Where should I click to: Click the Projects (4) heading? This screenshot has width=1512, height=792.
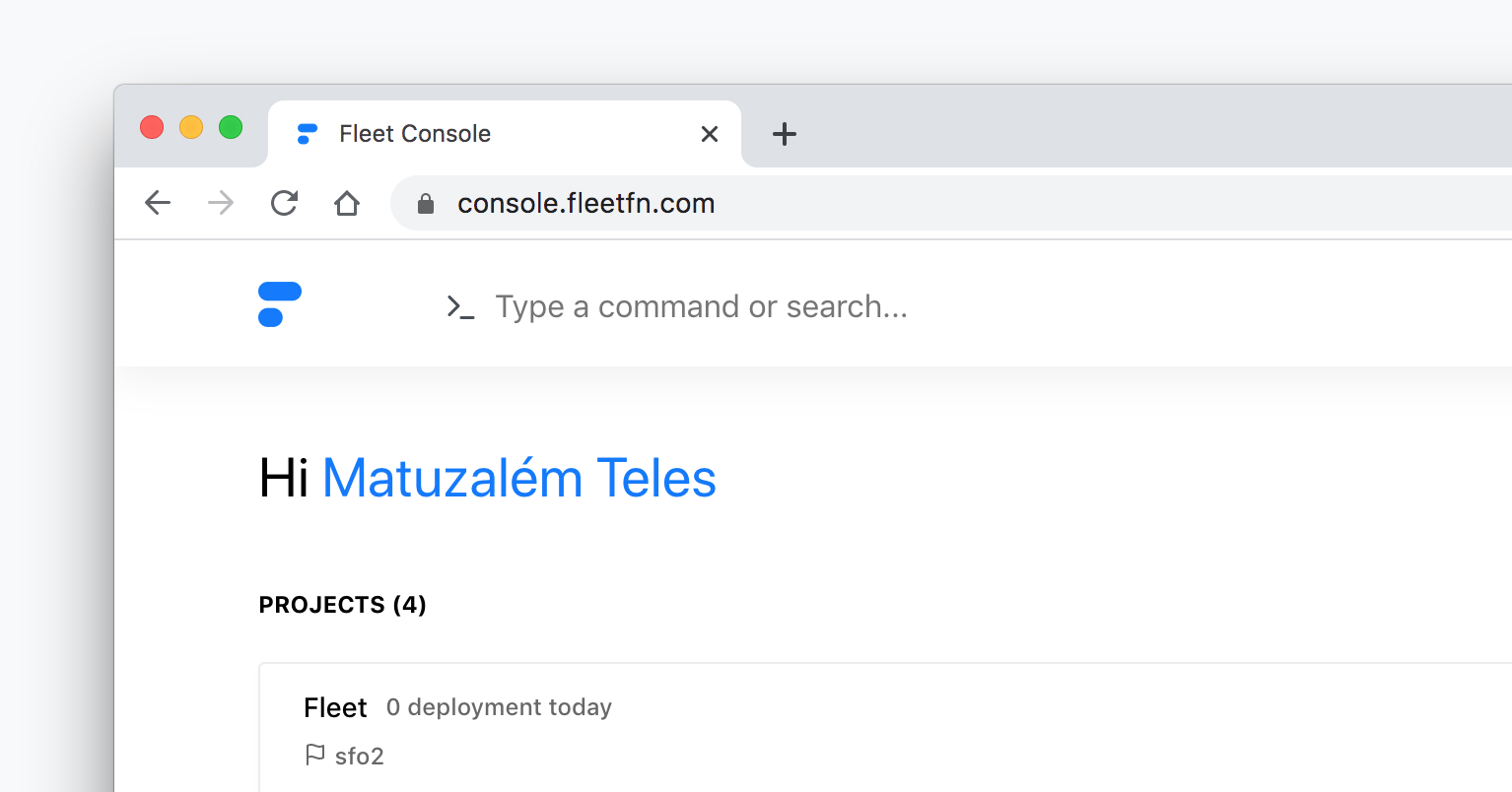tap(342, 605)
